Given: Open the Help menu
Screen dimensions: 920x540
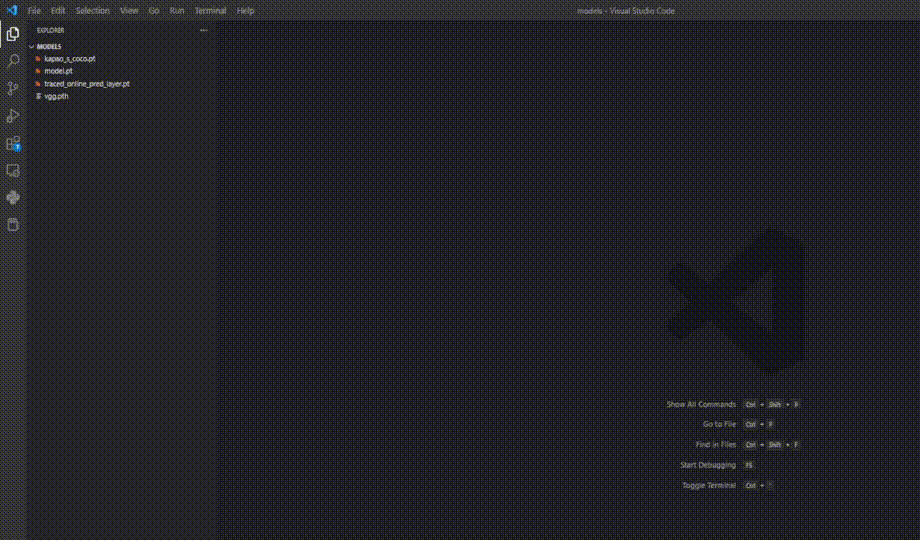Looking at the screenshot, I should pos(245,11).
